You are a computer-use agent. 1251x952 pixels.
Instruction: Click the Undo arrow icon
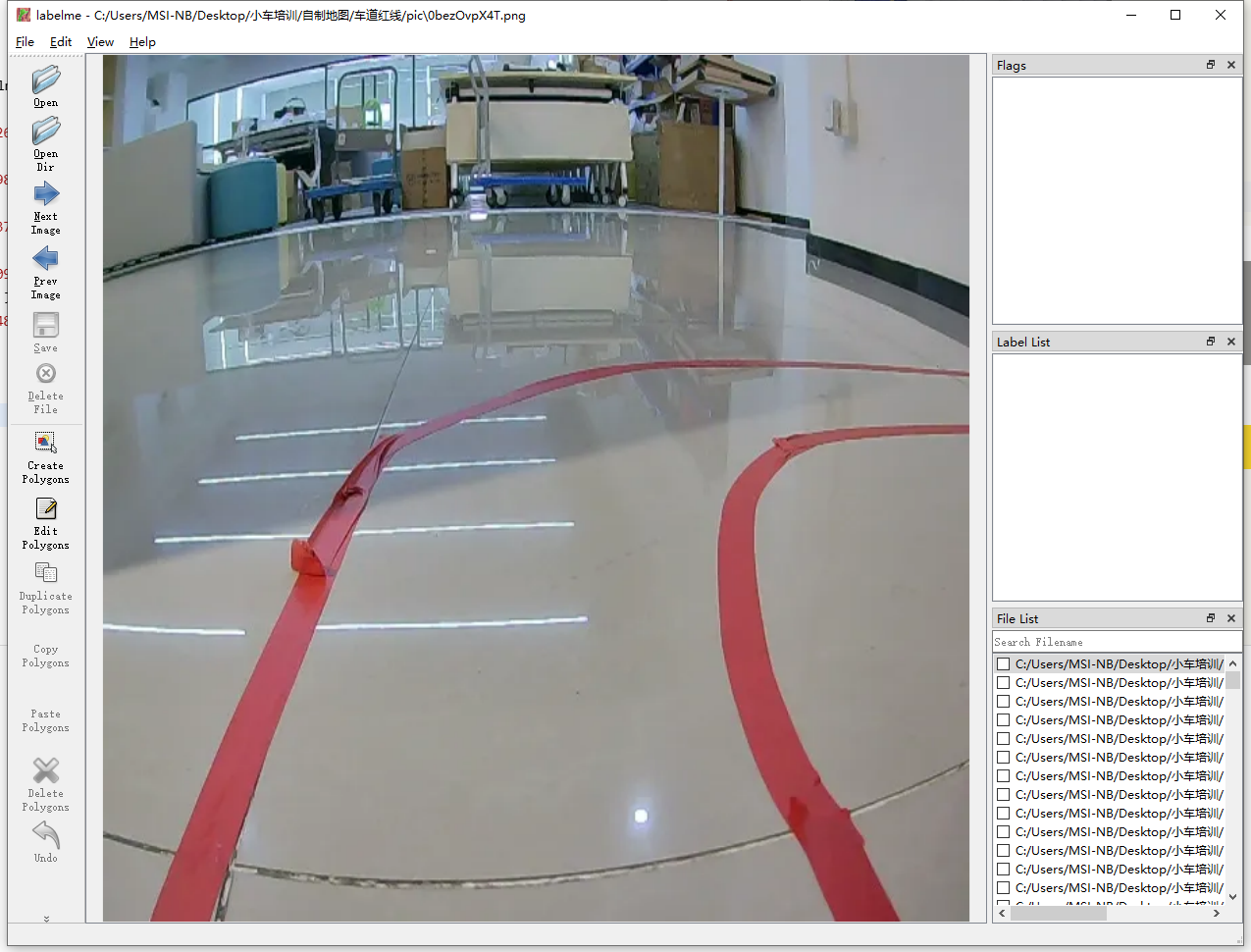coord(45,835)
